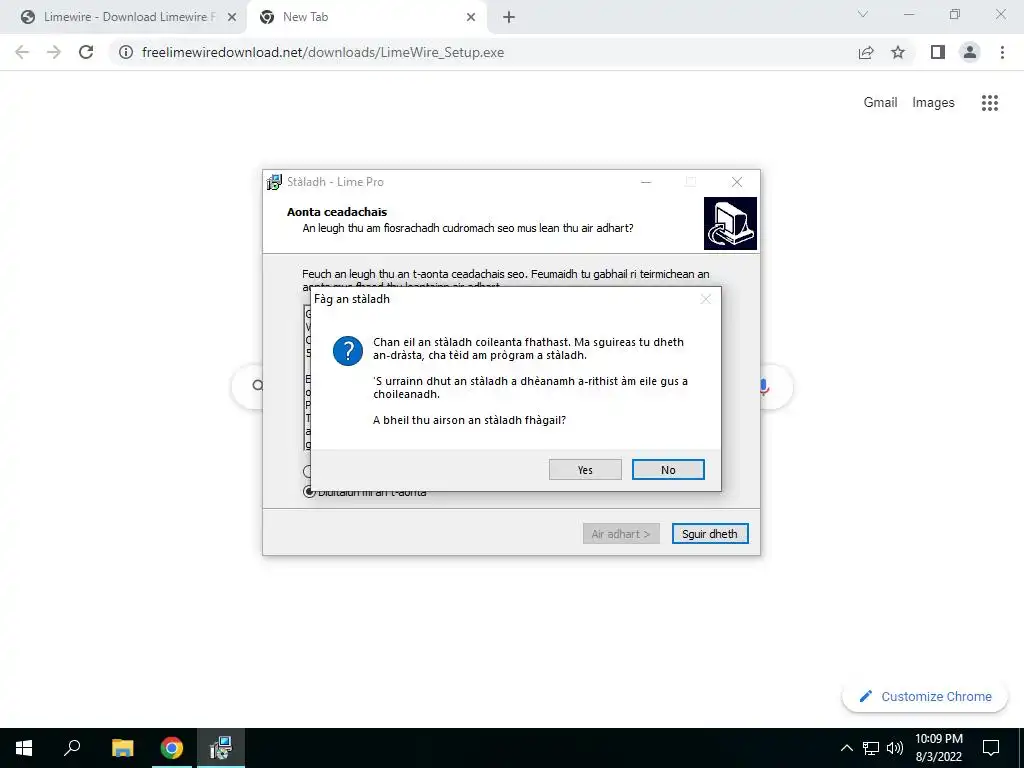Click the text 'A bheil thu airson an stàladh fhàgail?'
Viewport: 1024px width, 768px height.
[470, 420]
